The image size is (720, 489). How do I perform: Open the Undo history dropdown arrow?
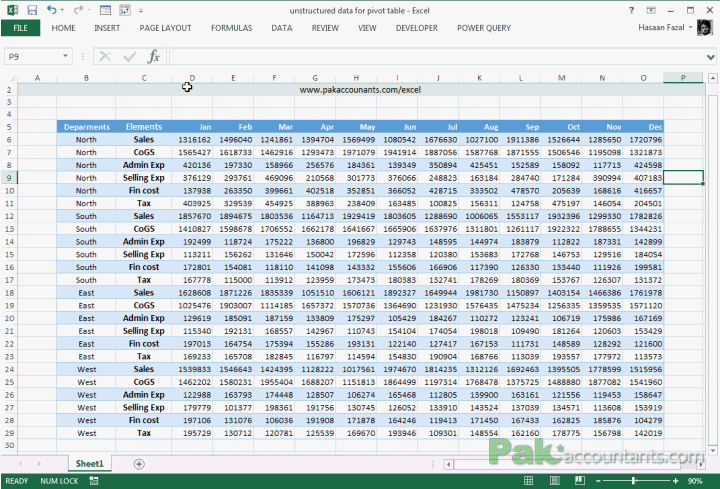62,10
